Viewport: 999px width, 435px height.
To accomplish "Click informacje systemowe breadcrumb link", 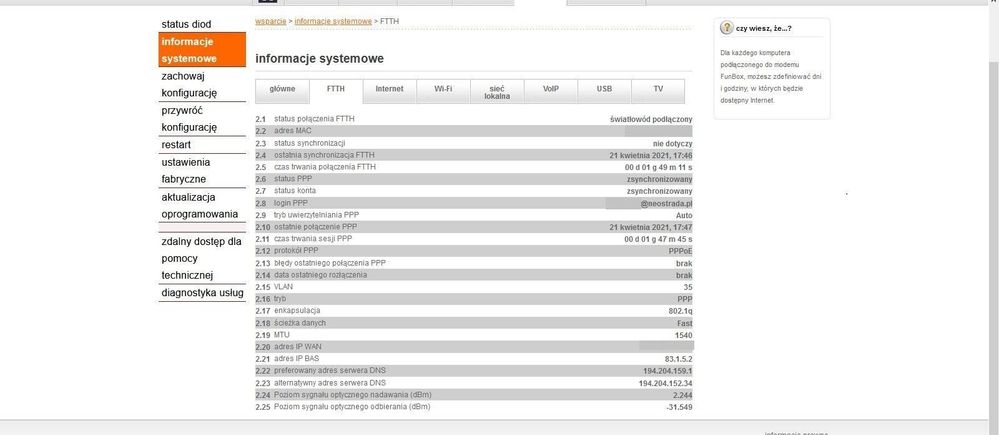I will coord(333,21).
